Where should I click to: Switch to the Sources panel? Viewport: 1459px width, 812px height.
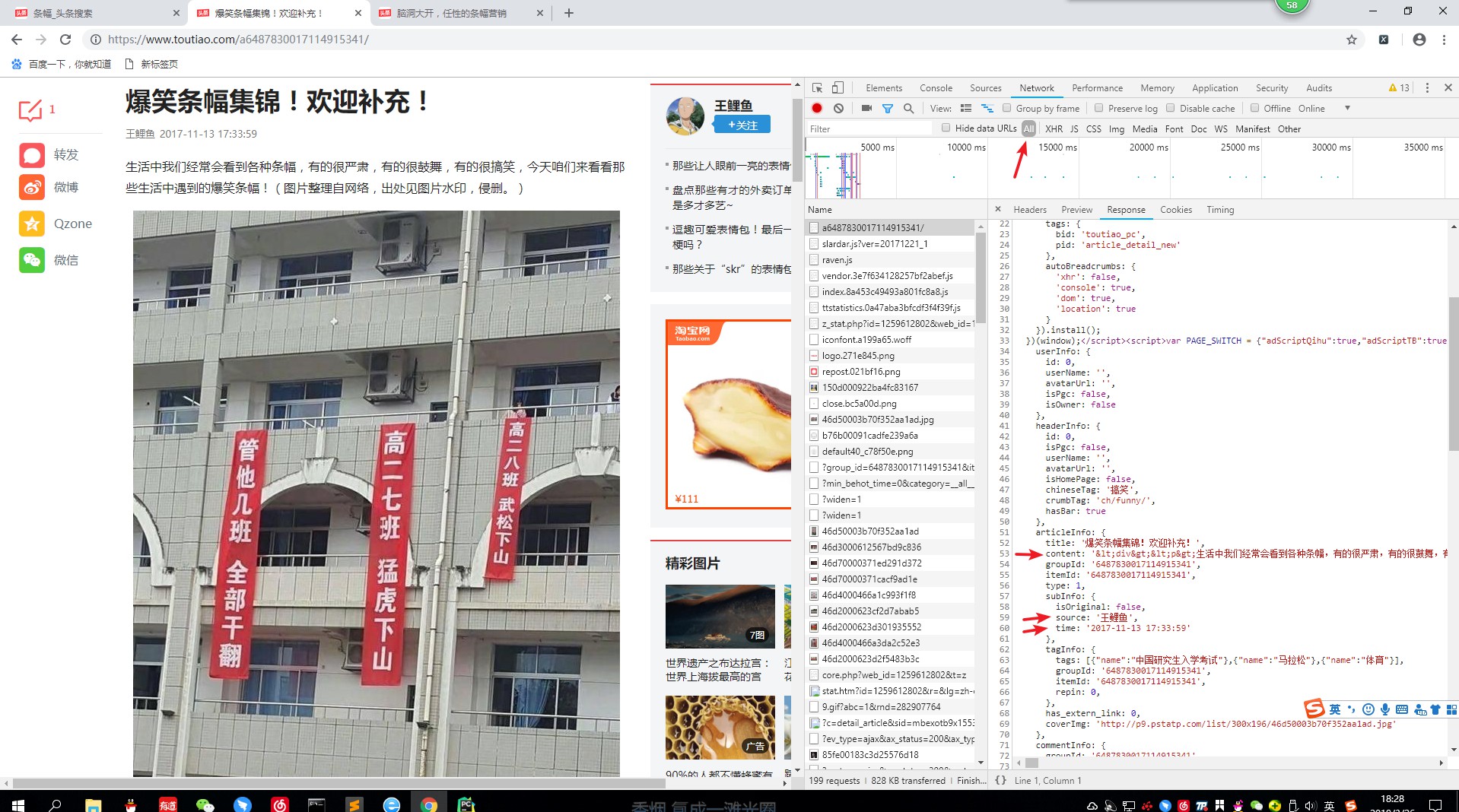[985, 88]
